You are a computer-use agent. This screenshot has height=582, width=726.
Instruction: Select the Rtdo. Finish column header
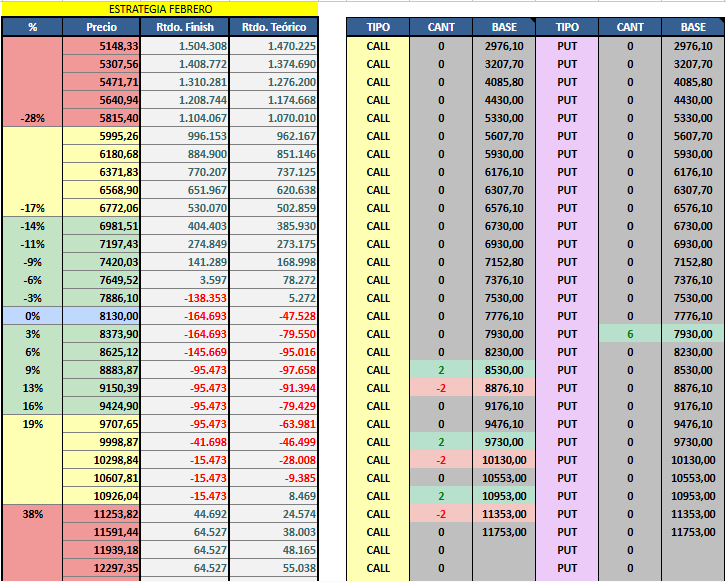pos(185,27)
